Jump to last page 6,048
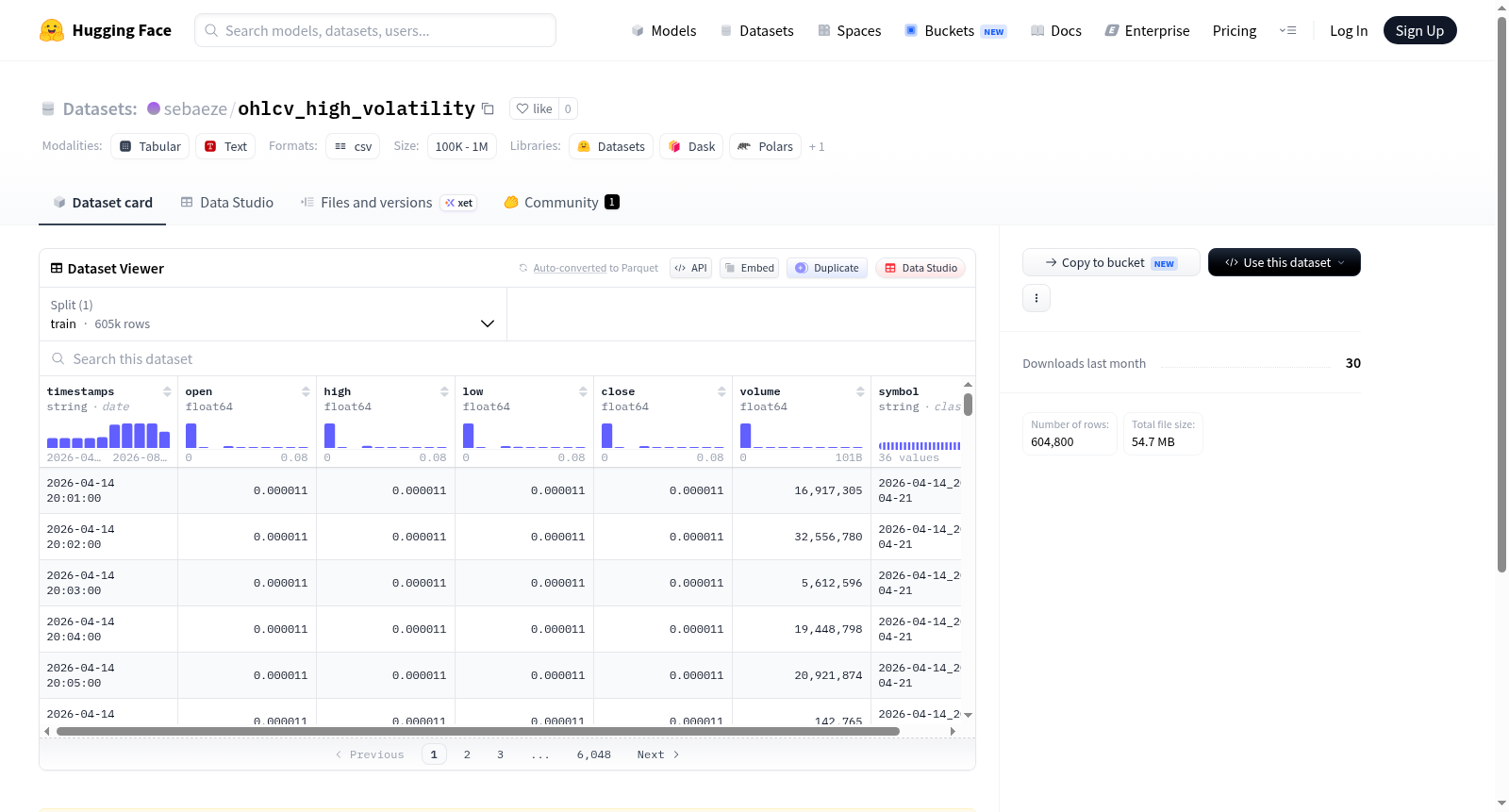The image size is (1509, 812). pos(594,754)
